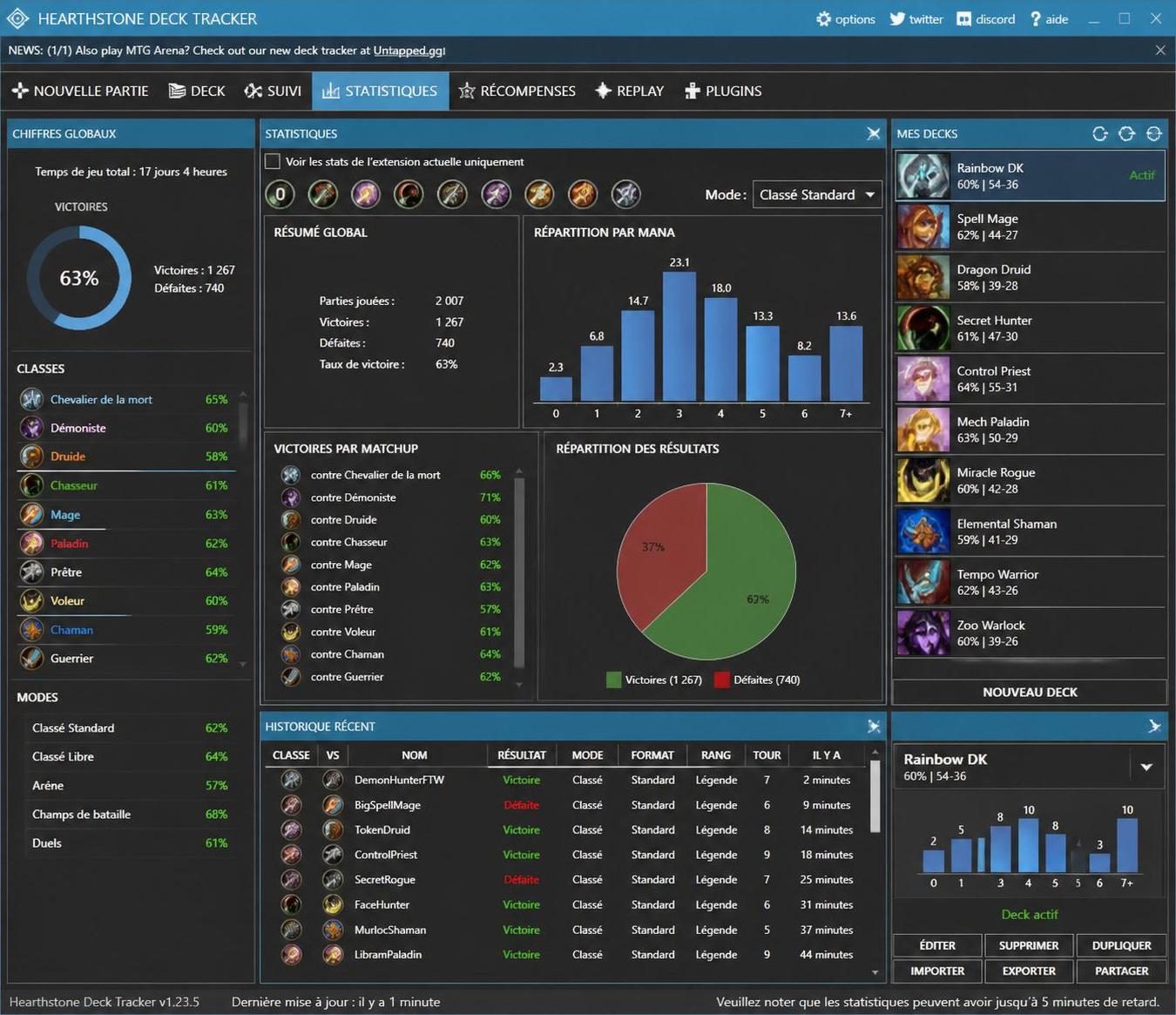Click the EXPORTER button
This screenshot has height=1015, width=1176.
point(1029,971)
